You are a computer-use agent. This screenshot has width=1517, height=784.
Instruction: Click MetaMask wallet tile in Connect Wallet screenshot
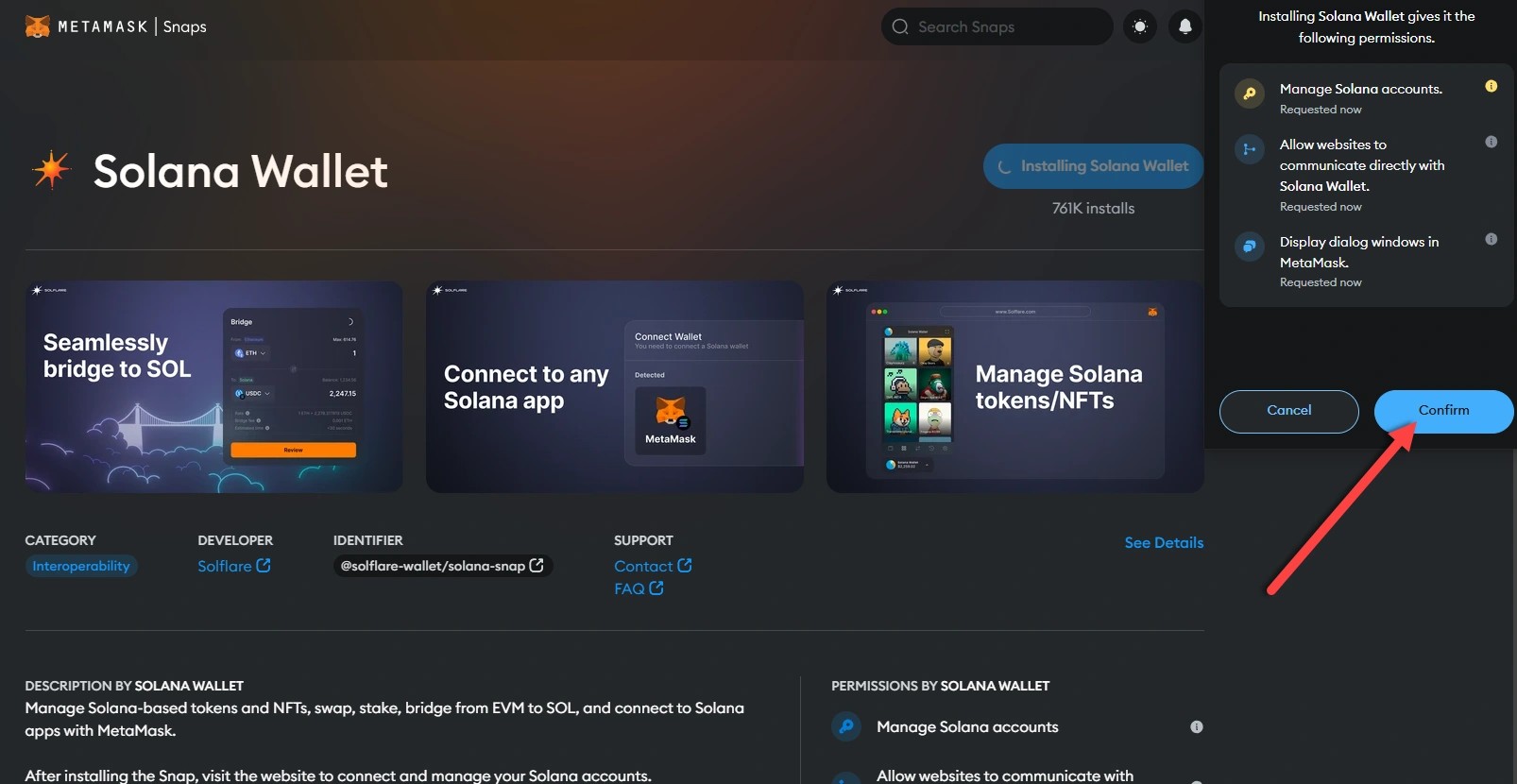tap(671, 420)
